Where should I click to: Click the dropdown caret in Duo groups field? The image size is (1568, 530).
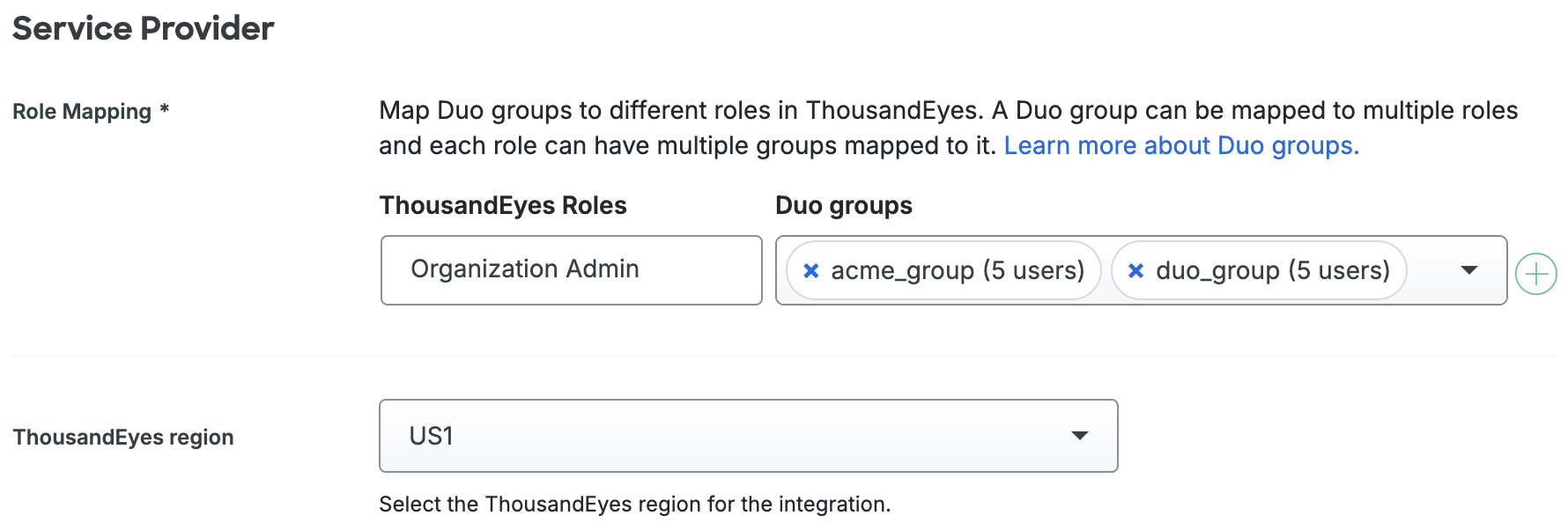pyautogui.click(x=1468, y=271)
